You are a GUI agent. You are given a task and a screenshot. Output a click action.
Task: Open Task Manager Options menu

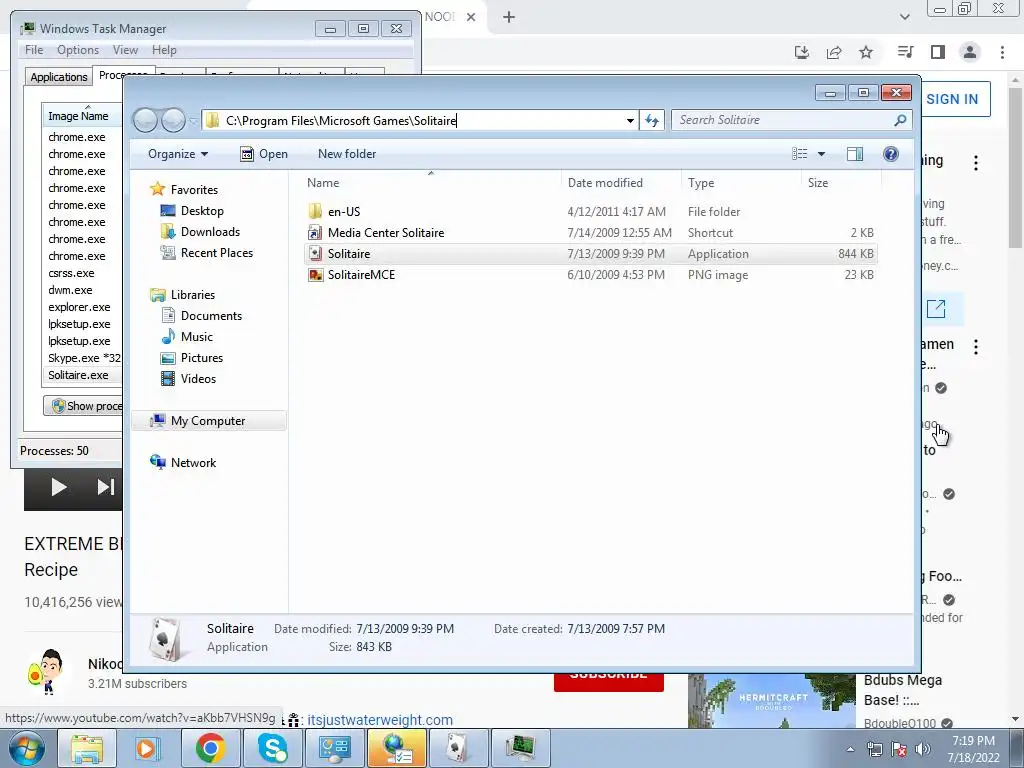(x=78, y=50)
